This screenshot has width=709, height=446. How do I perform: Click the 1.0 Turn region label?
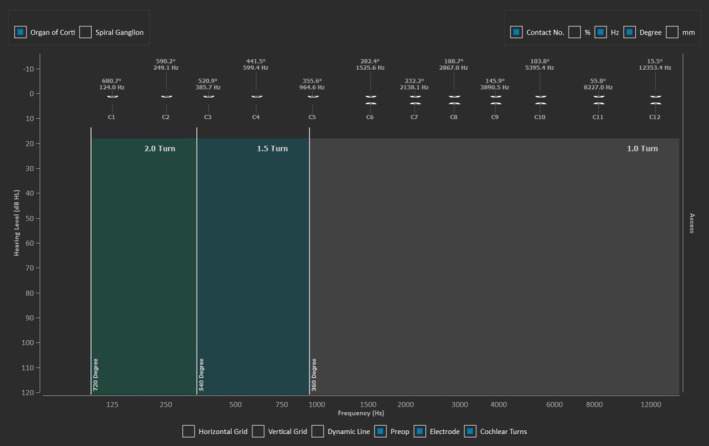pos(642,148)
